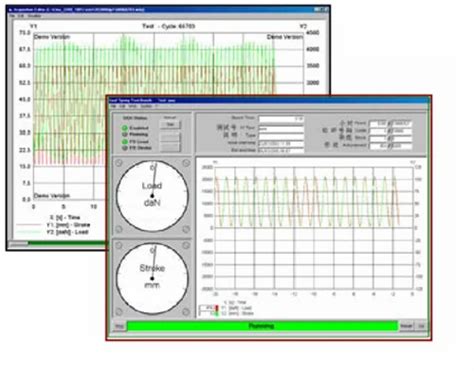Click the Bench Time input field
This screenshot has height=371, width=474.
pos(281,119)
